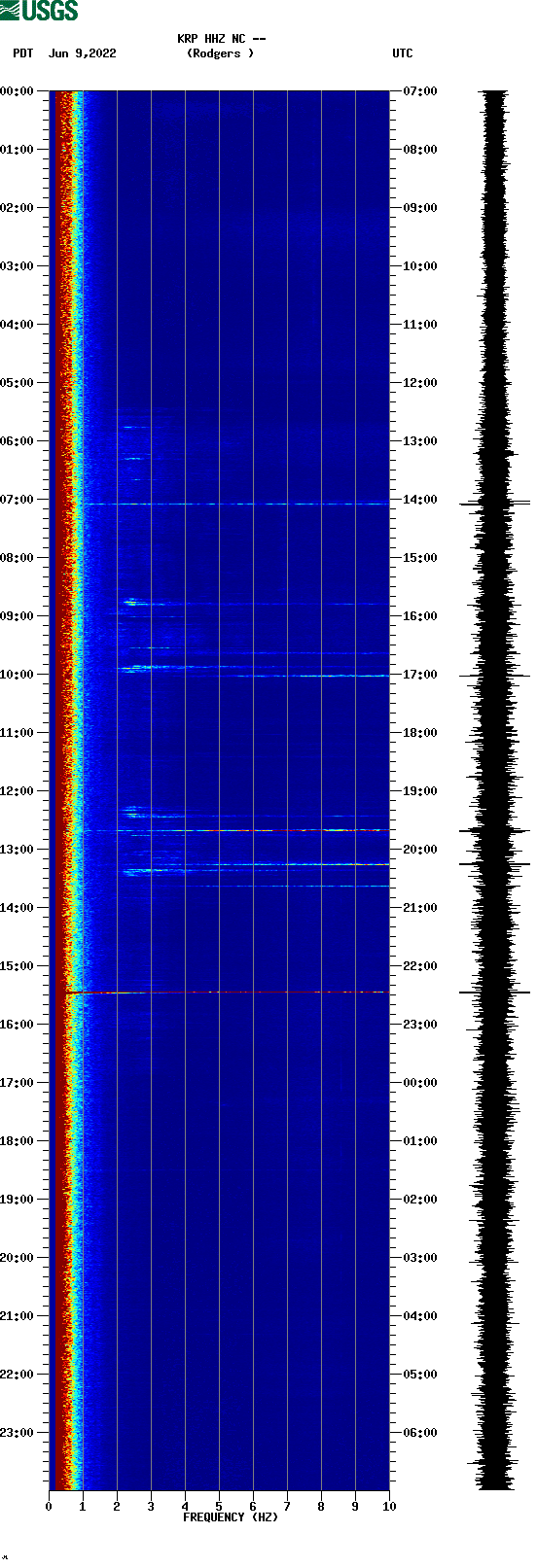Click the 0 Hz frequency tick label
This screenshot has width=537, height=1568.
pyautogui.click(x=49, y=1507)
